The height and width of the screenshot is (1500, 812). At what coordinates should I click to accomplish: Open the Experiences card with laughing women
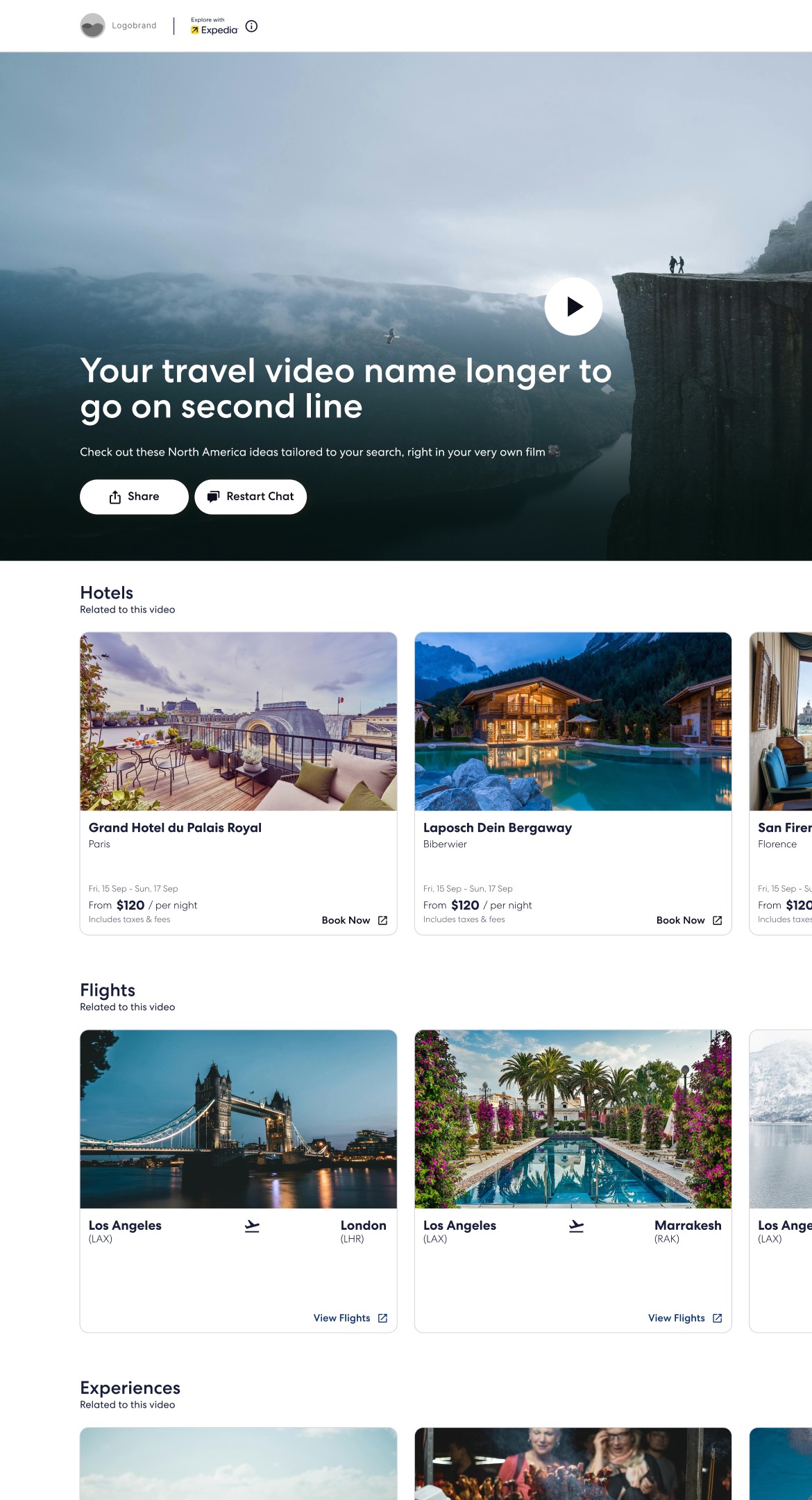(573, 1464)
